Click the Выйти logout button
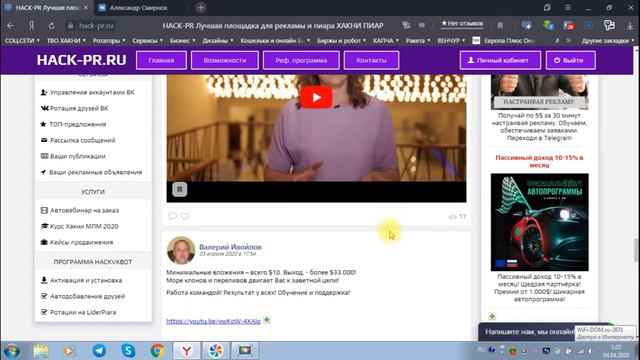Viewport: 640px width, 360px height. [570, 60]
